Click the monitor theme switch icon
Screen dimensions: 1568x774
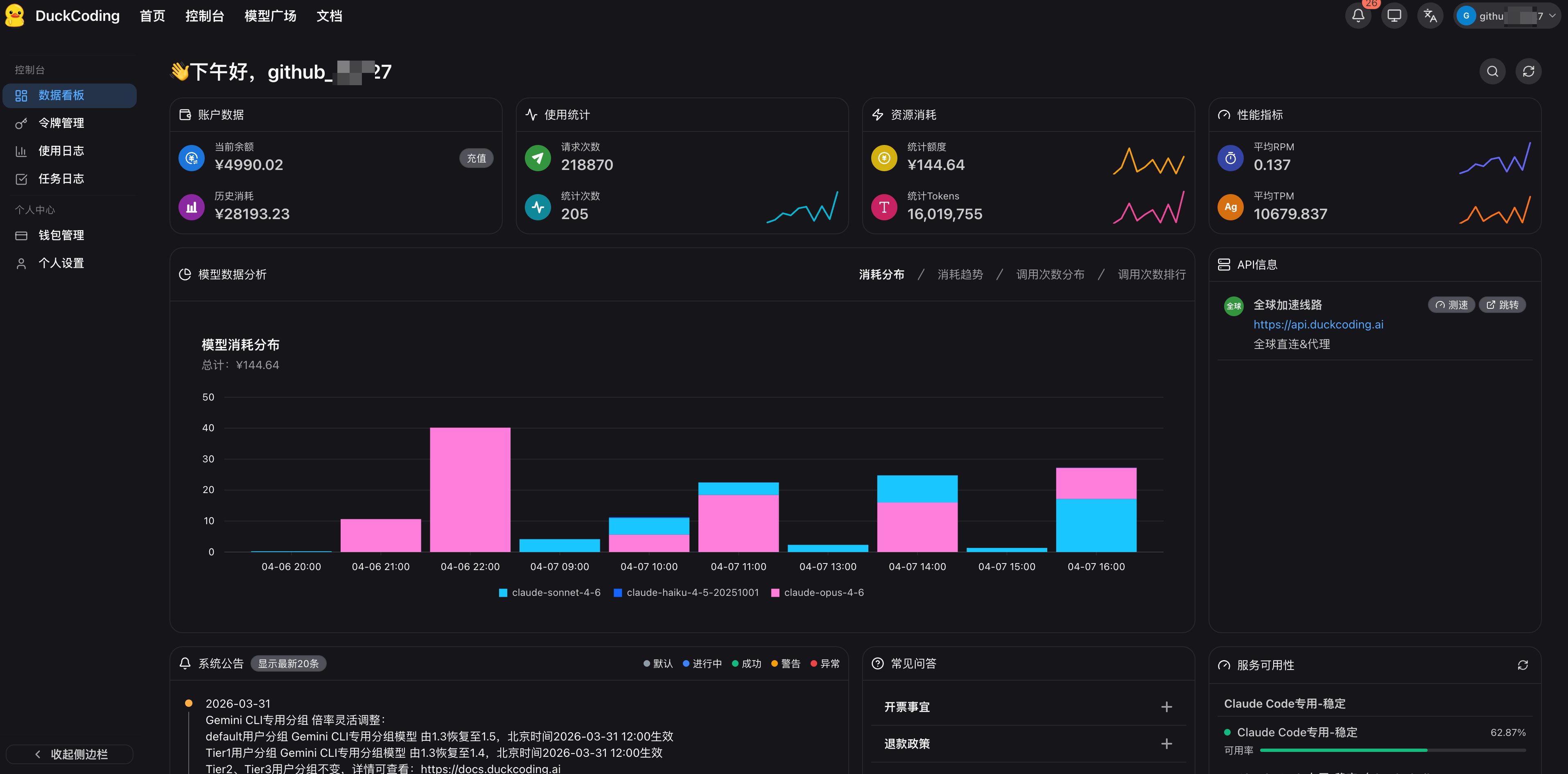tap(1394, 16)
